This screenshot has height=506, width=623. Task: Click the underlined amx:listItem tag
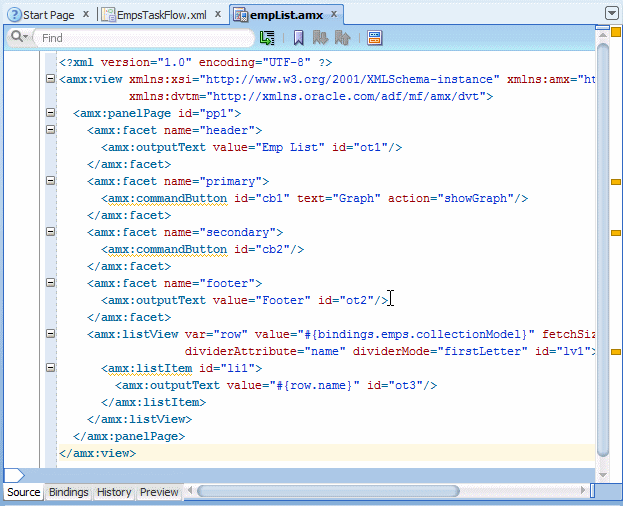[150, 368]
